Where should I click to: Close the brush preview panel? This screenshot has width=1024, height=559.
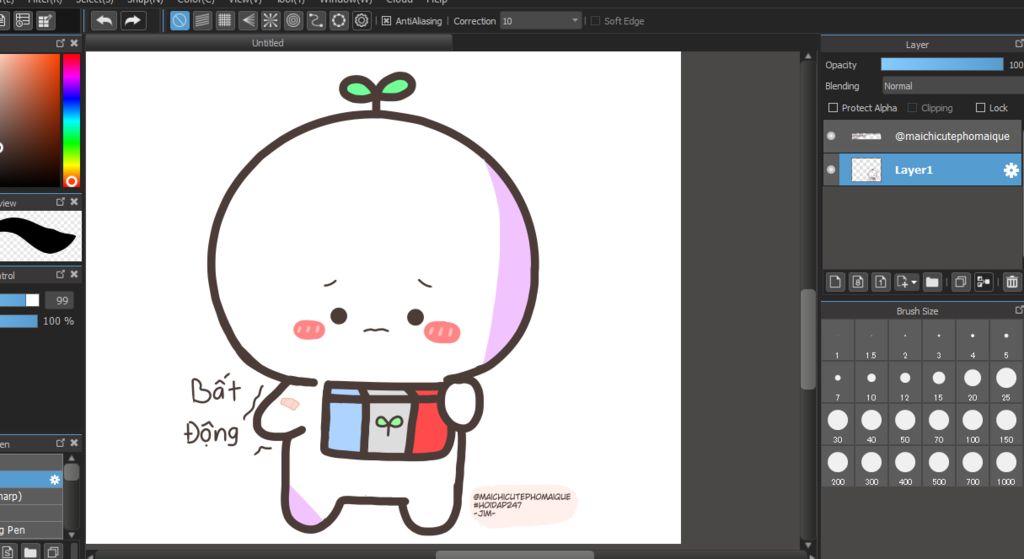[x=74, y=202]
